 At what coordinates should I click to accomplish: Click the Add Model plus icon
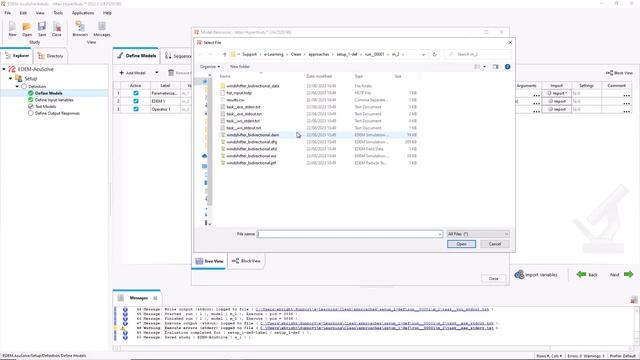tap(121, 73)
